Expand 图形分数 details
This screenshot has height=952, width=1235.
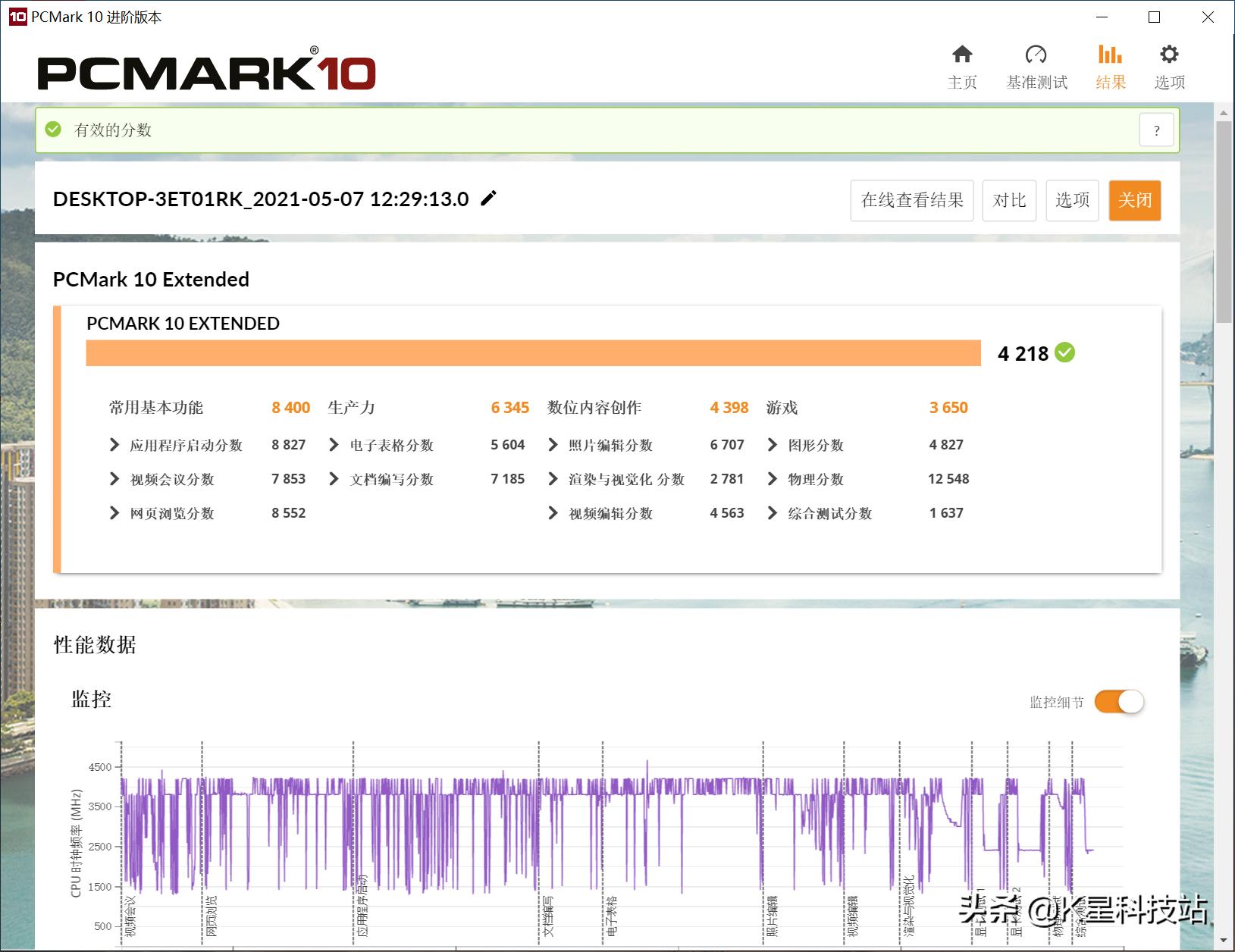773,445
